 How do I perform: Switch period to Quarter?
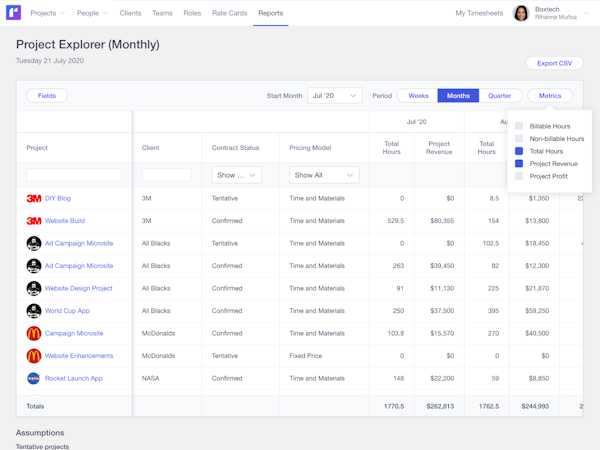click(x=499, y=96)
